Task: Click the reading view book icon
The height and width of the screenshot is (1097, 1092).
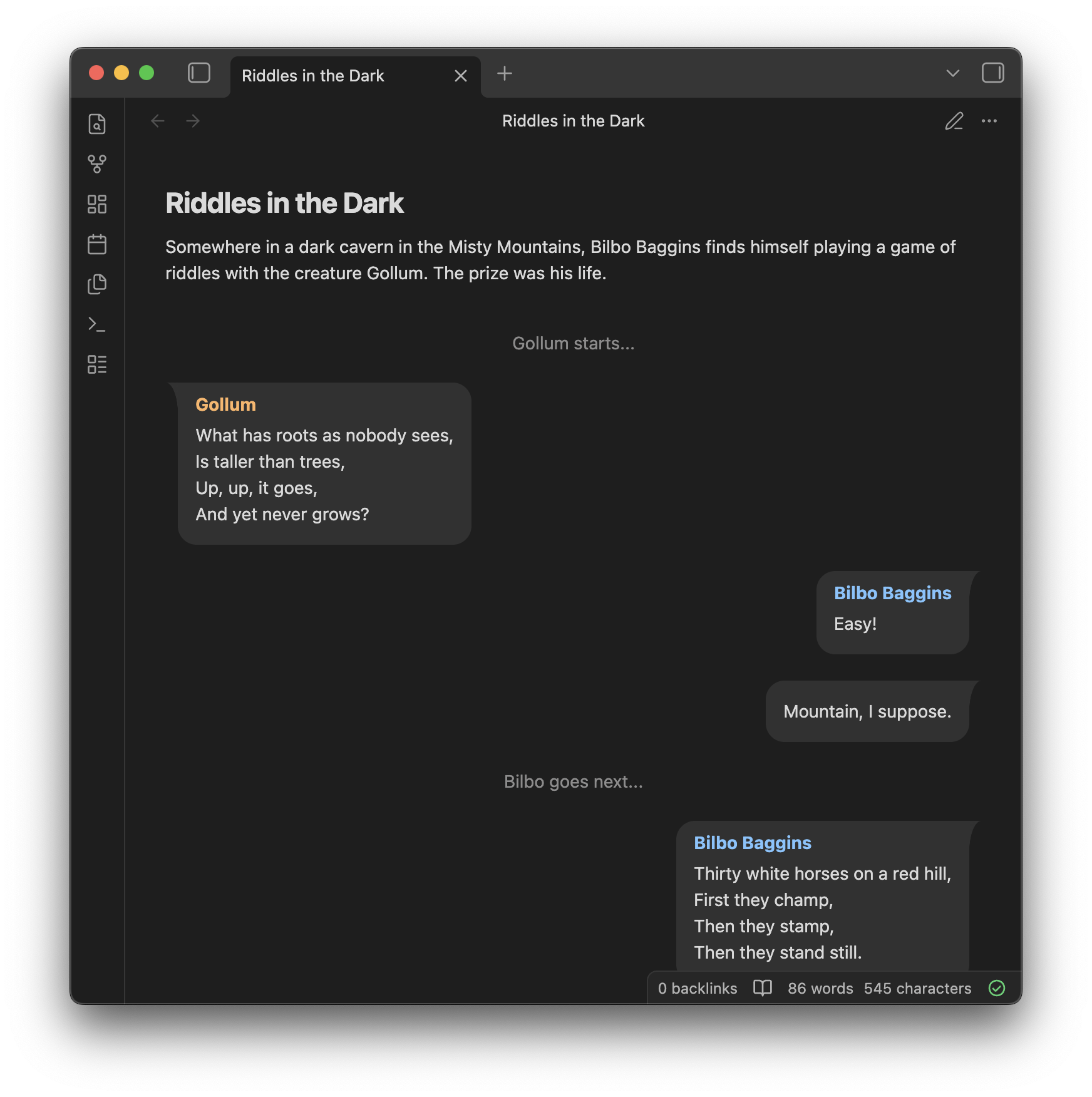Action: pos(762,988)
